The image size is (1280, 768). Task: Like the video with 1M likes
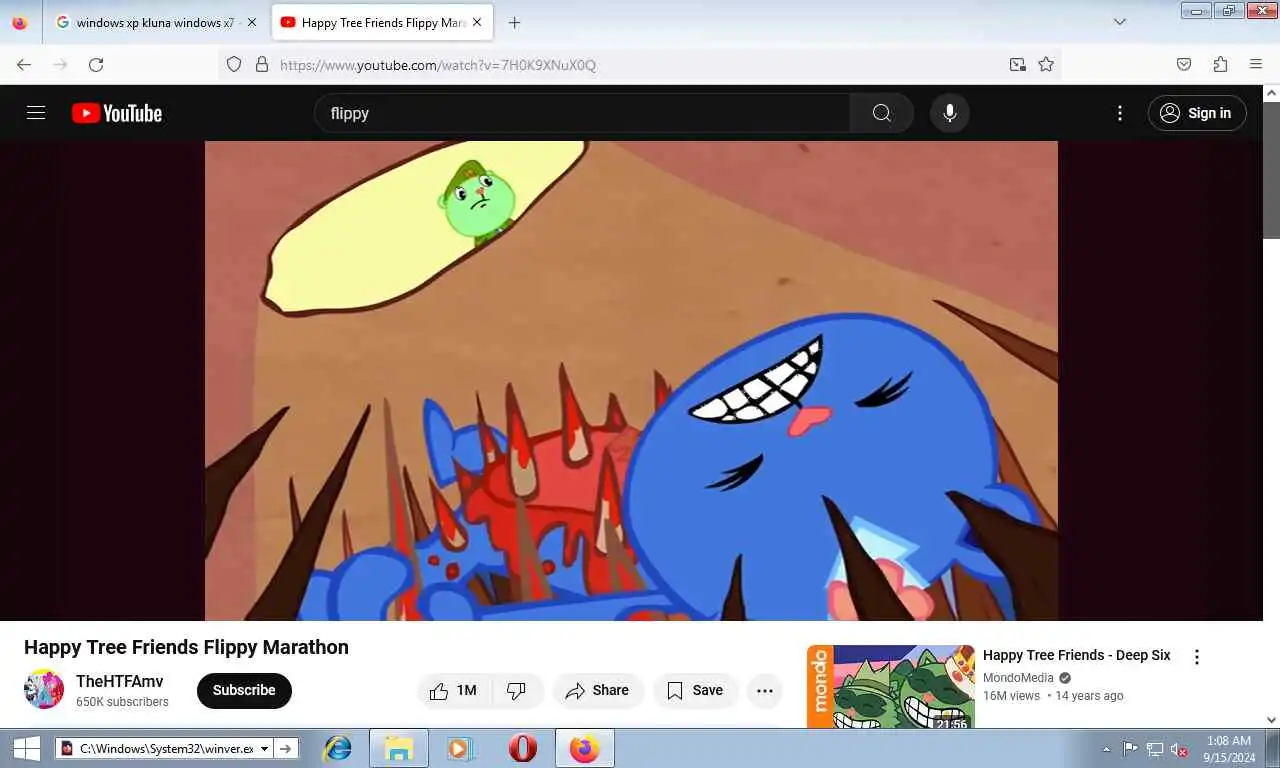453,690
